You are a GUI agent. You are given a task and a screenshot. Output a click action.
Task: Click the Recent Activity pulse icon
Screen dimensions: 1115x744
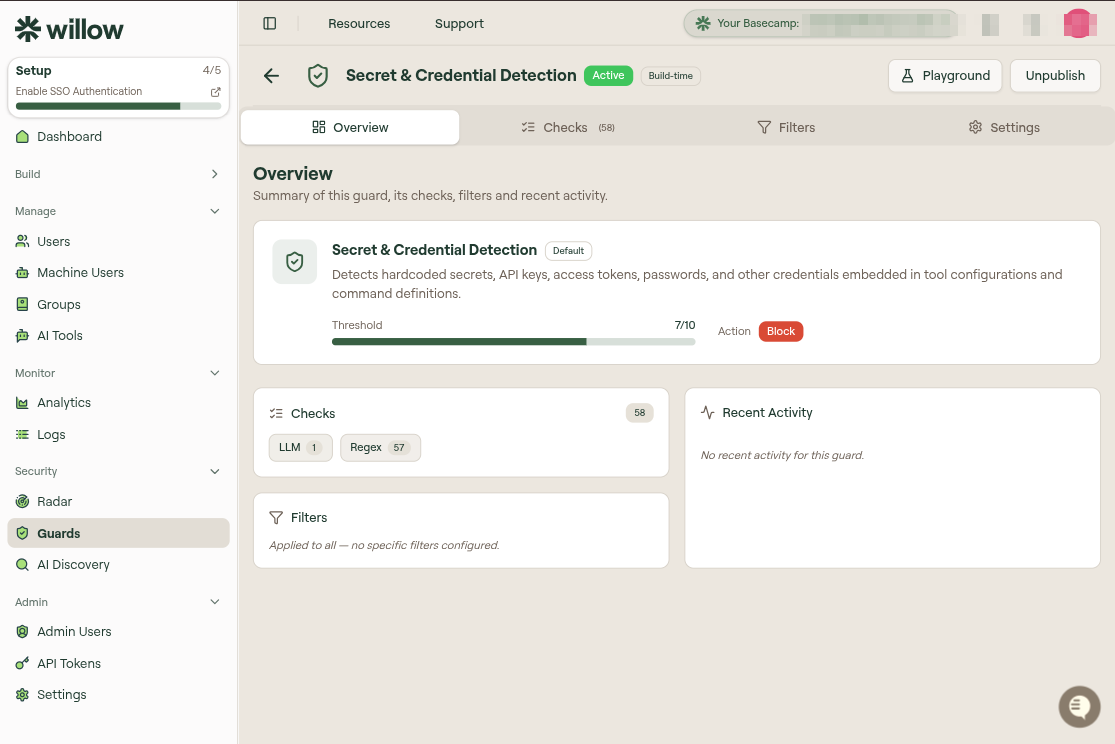coord(708,413)
